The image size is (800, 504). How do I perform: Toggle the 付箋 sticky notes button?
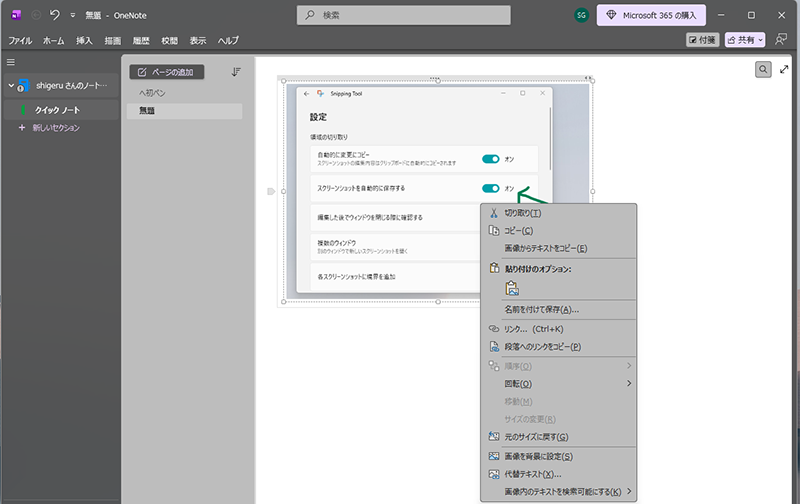(703, 40)
